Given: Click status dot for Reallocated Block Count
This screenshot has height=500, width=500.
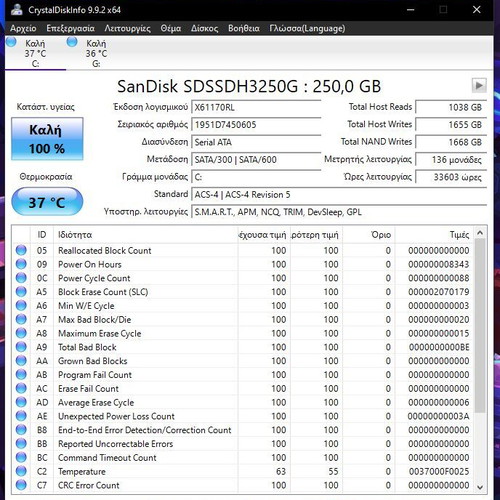Looking at the screenshot, I should tap(21, 250).
